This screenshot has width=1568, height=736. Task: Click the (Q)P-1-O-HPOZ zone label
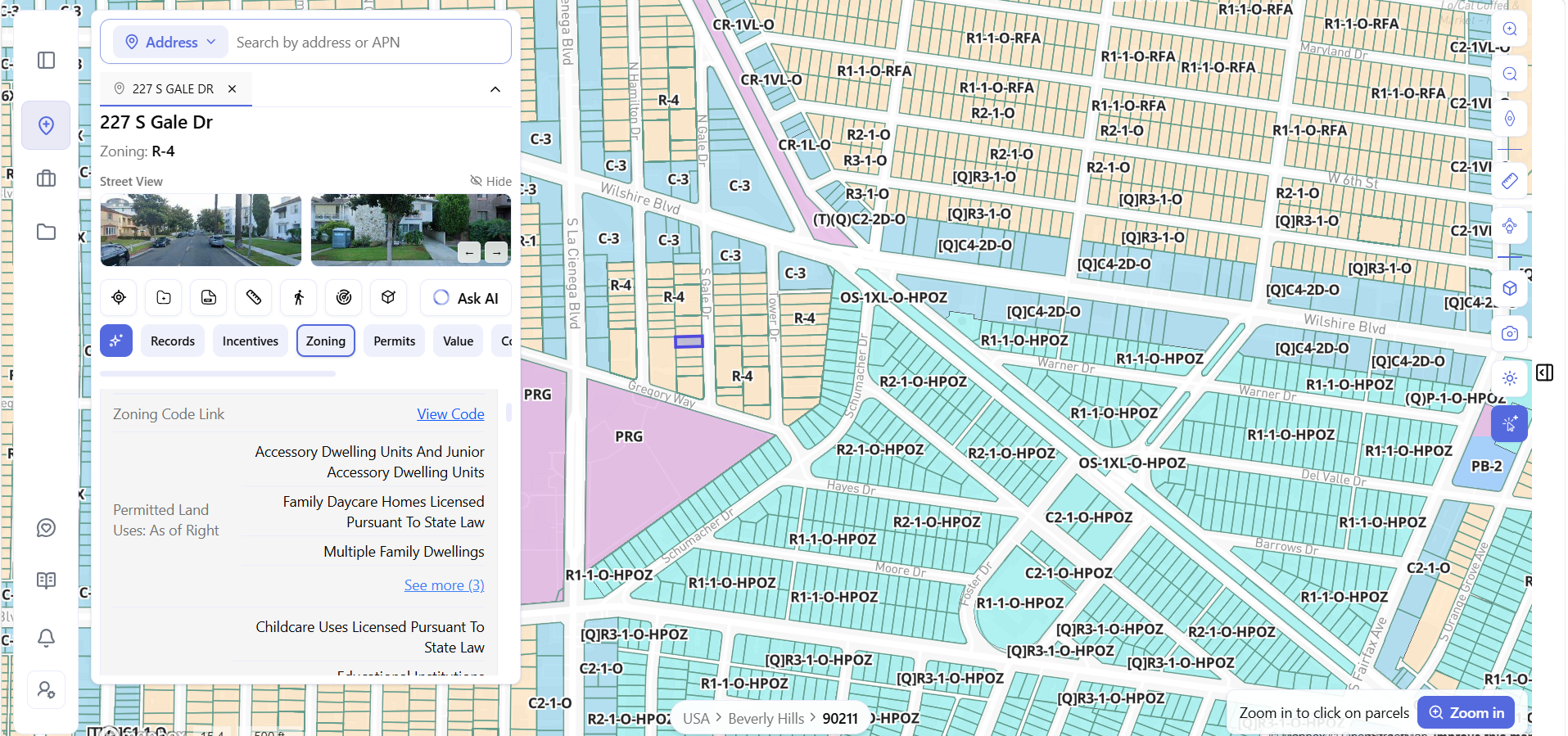(x=1455, y=398)
